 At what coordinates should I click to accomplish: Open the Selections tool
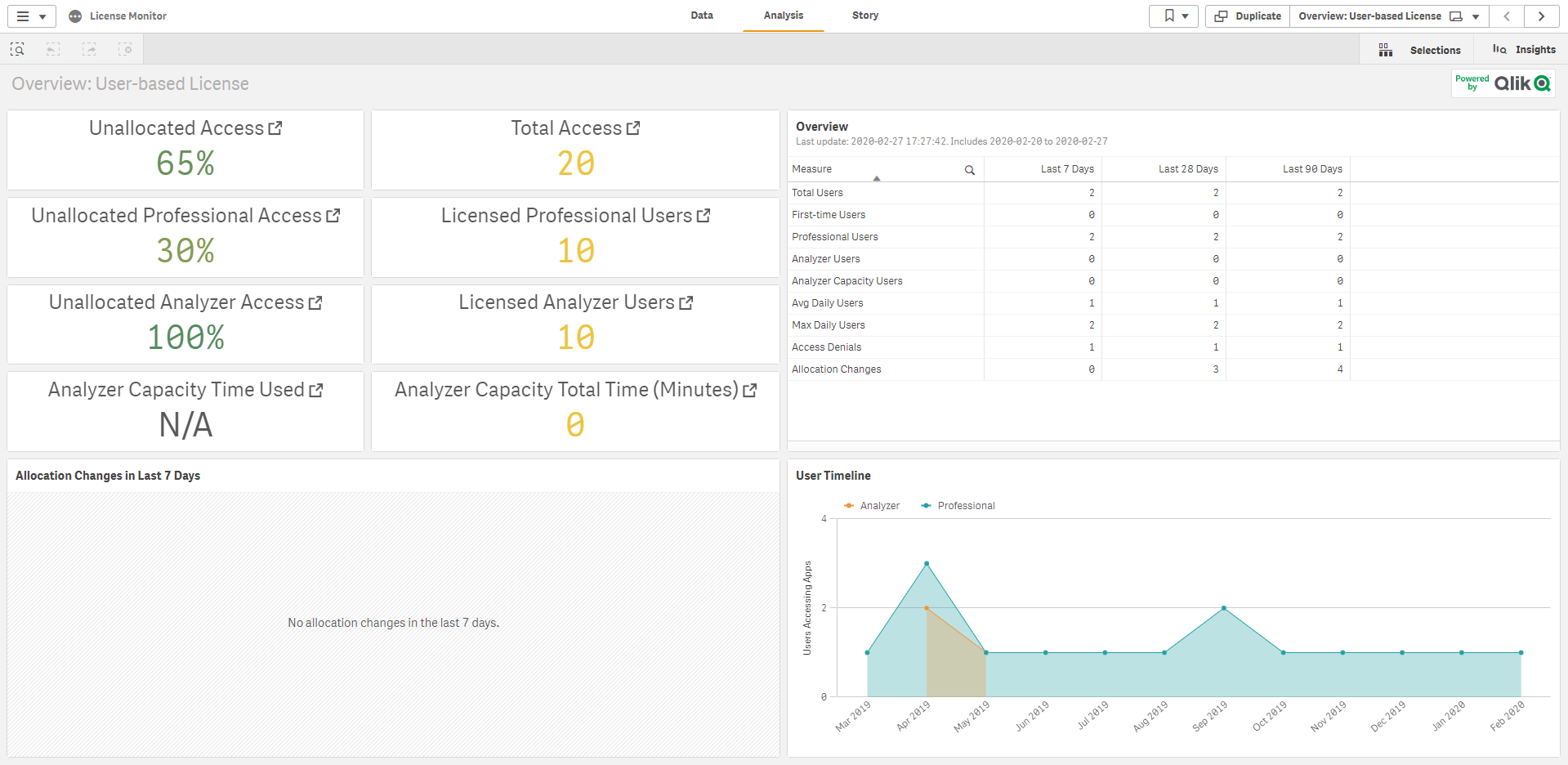point(1419,50)
